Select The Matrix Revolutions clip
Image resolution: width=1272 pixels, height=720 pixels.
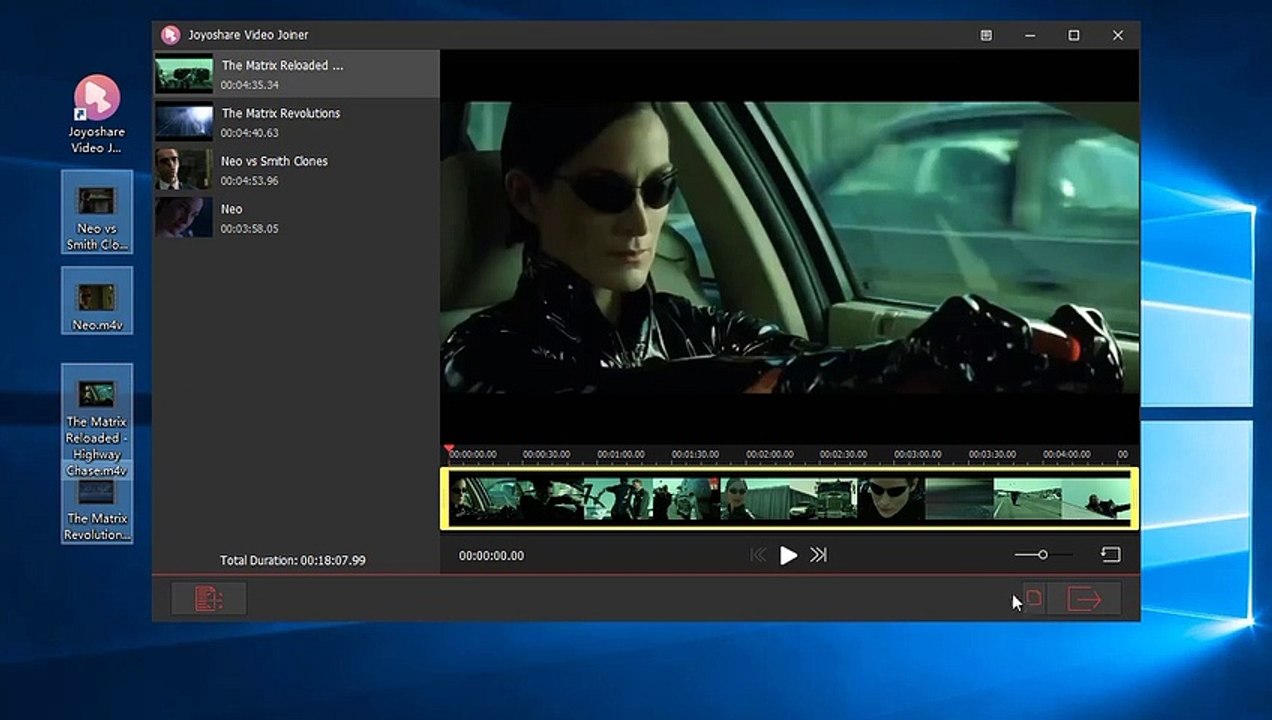coord(296,122)
